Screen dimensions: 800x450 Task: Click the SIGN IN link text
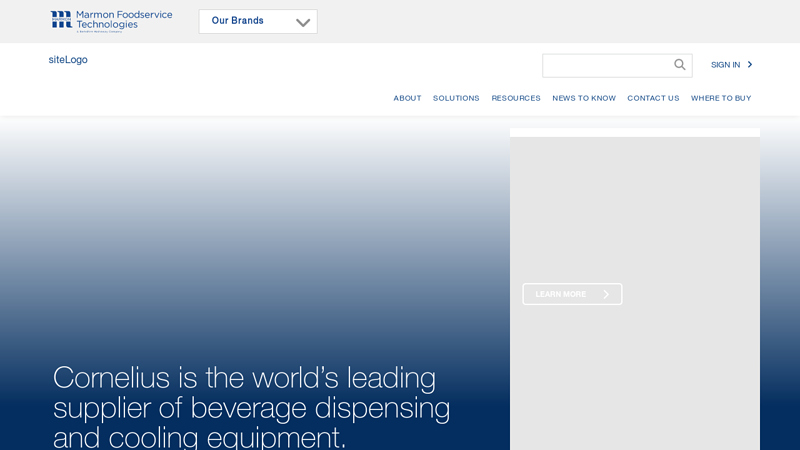(x=725, y=65)
